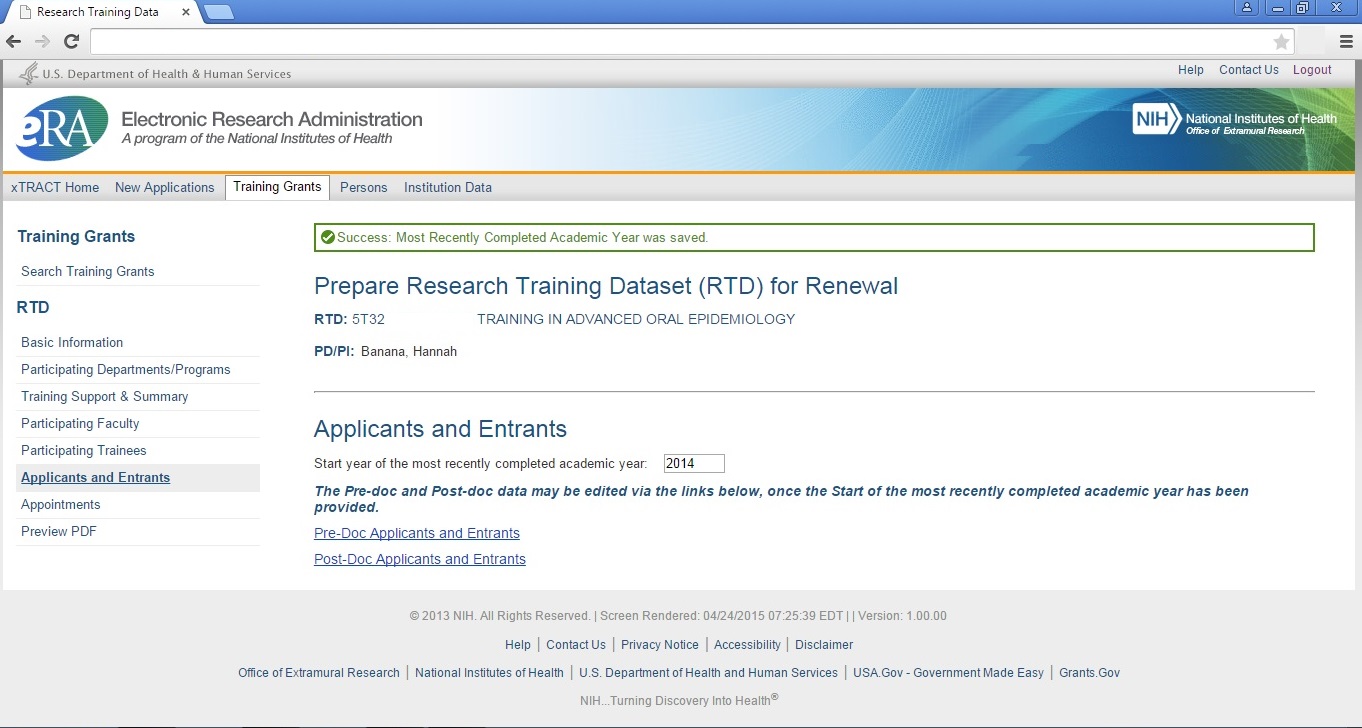The height and width of the screenshot is (728, 1362).
Task: Open the Chrome hamburger menu
Action: point(1346,41)
